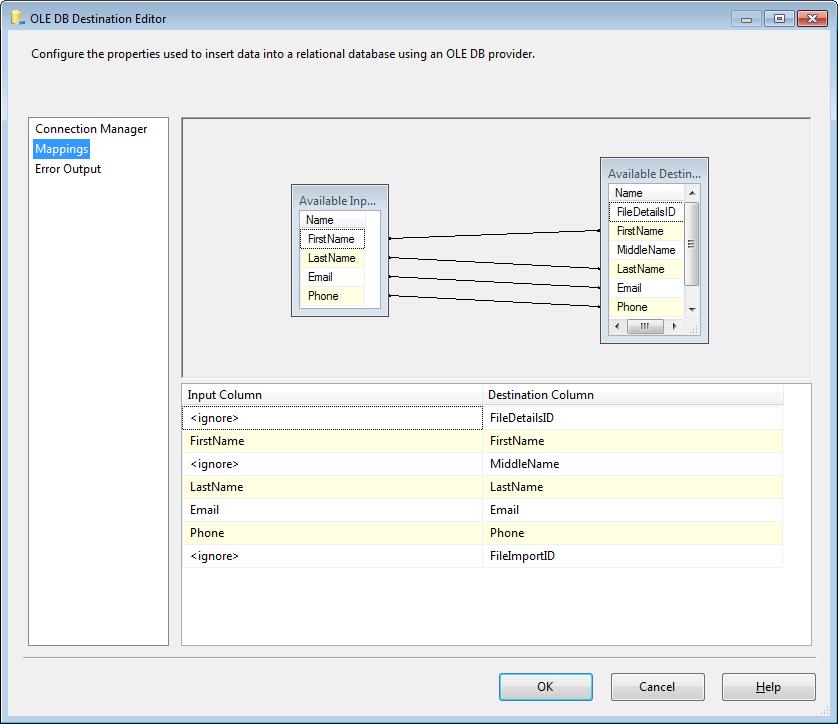Select FileDetailsID in the Available Destinations box

click(646, 212)
